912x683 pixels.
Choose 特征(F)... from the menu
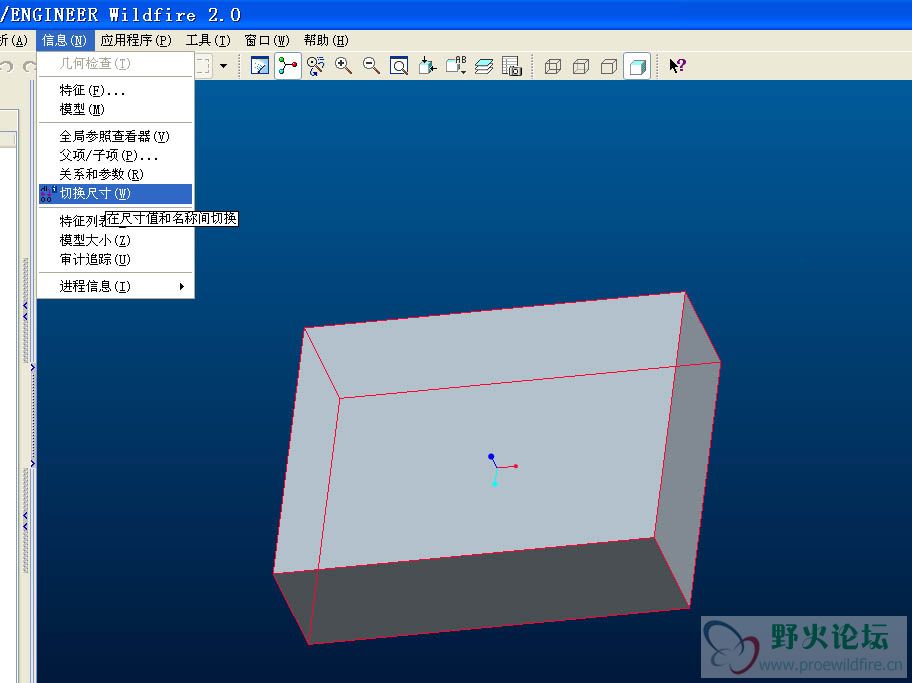115,90
